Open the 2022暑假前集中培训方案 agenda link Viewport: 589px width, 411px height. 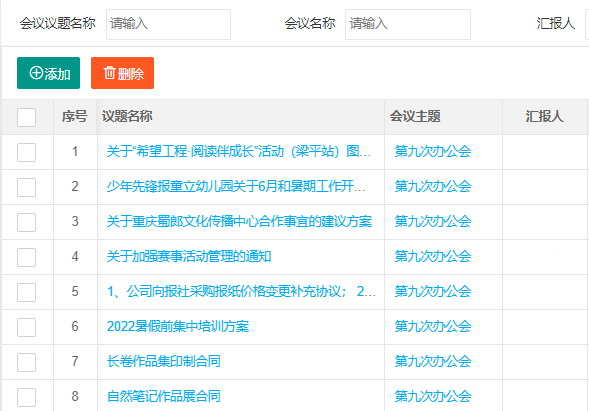tap(178, 326)
